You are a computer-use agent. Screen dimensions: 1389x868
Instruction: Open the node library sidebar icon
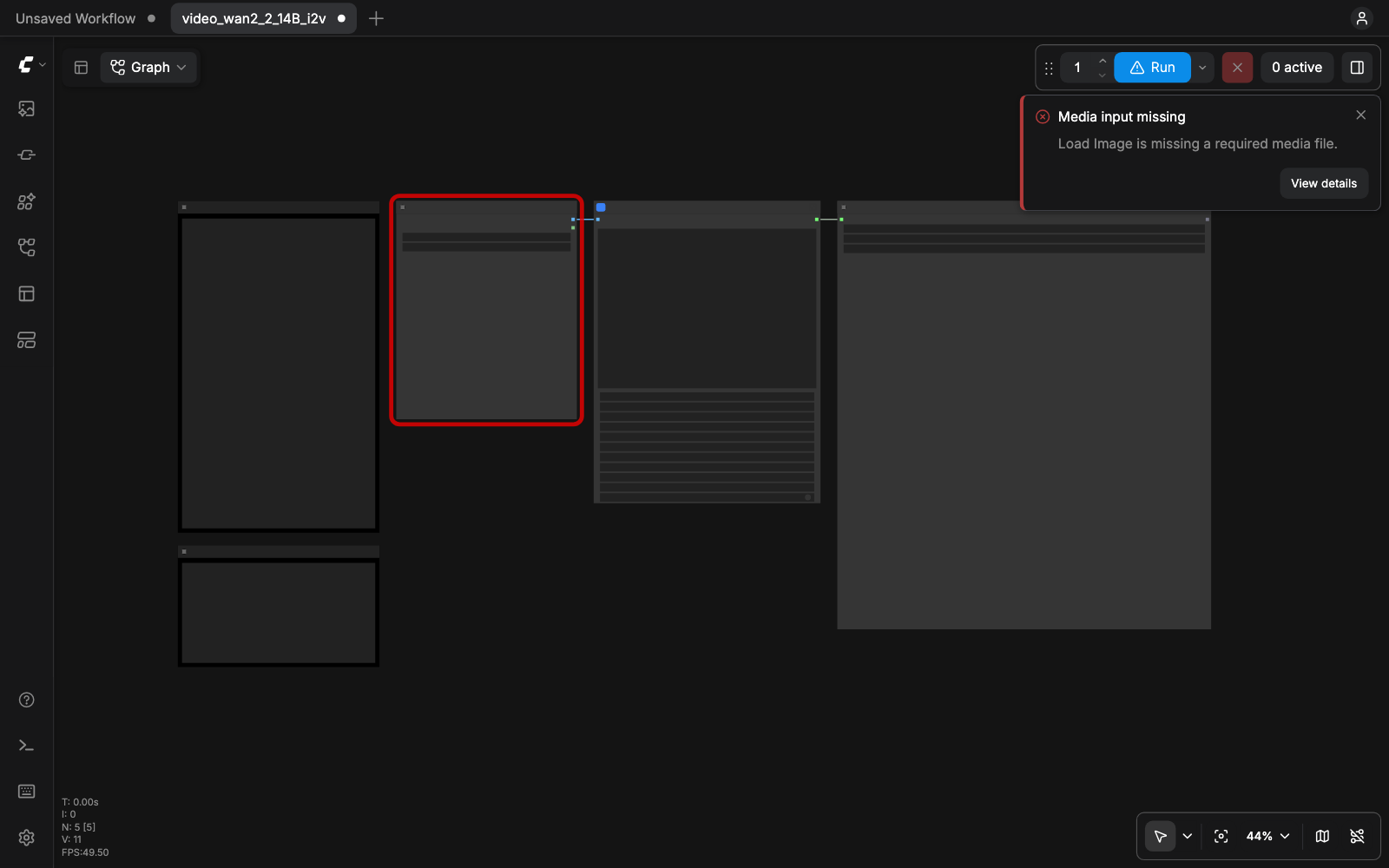pyautogui.click(x=27, y=155)
